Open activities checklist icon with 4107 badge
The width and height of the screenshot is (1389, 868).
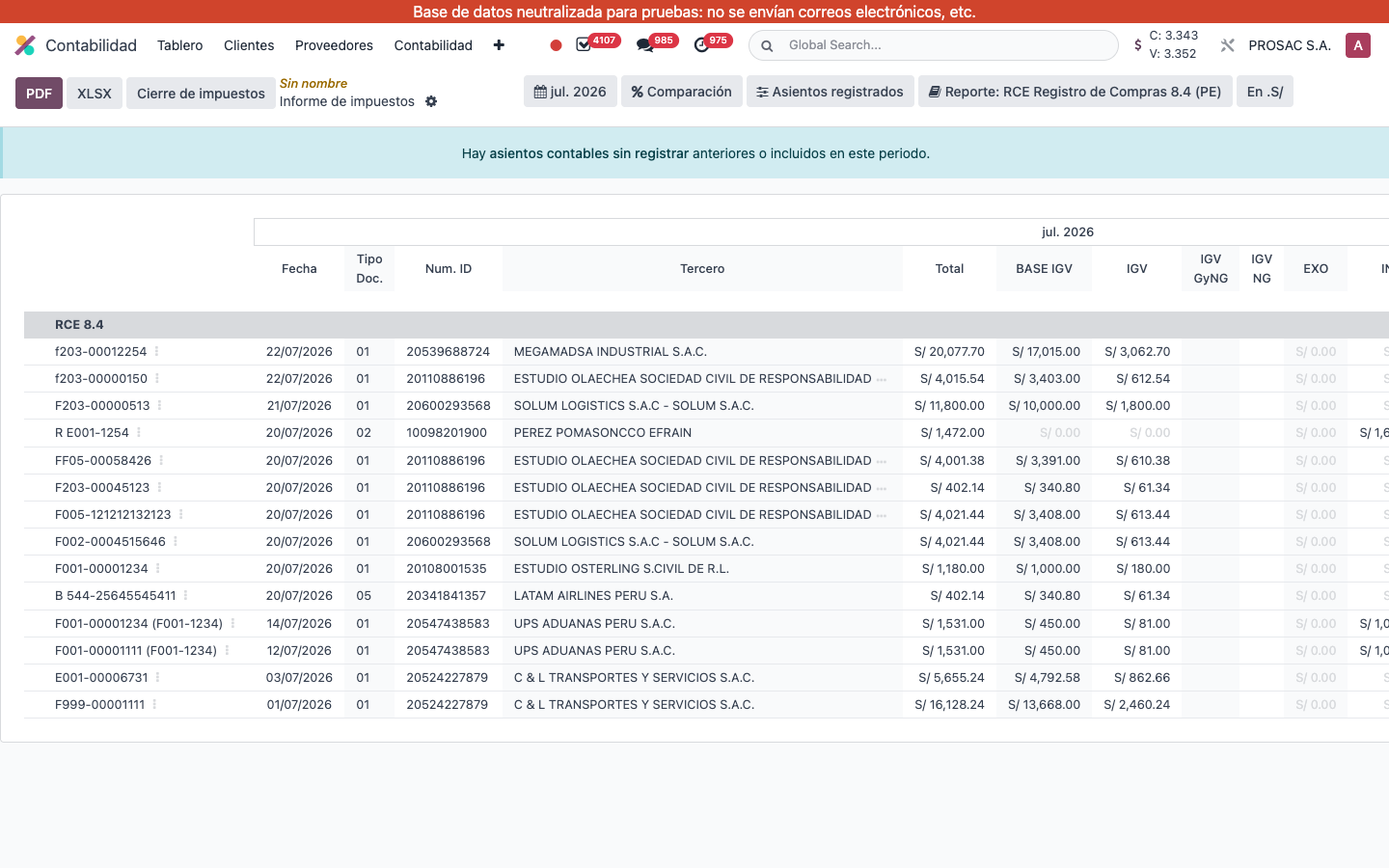tap(584, 45)
